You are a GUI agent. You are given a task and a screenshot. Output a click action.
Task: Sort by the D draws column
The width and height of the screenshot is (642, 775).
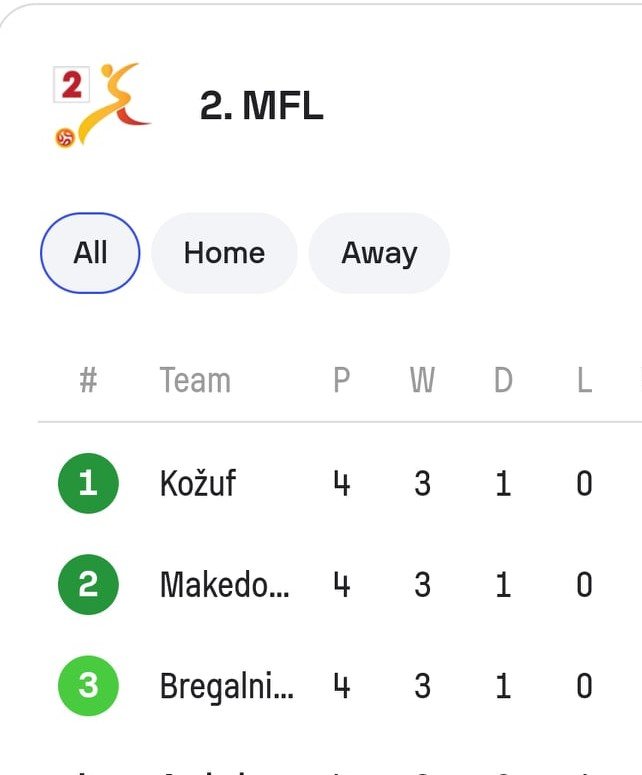click(503, 381)
